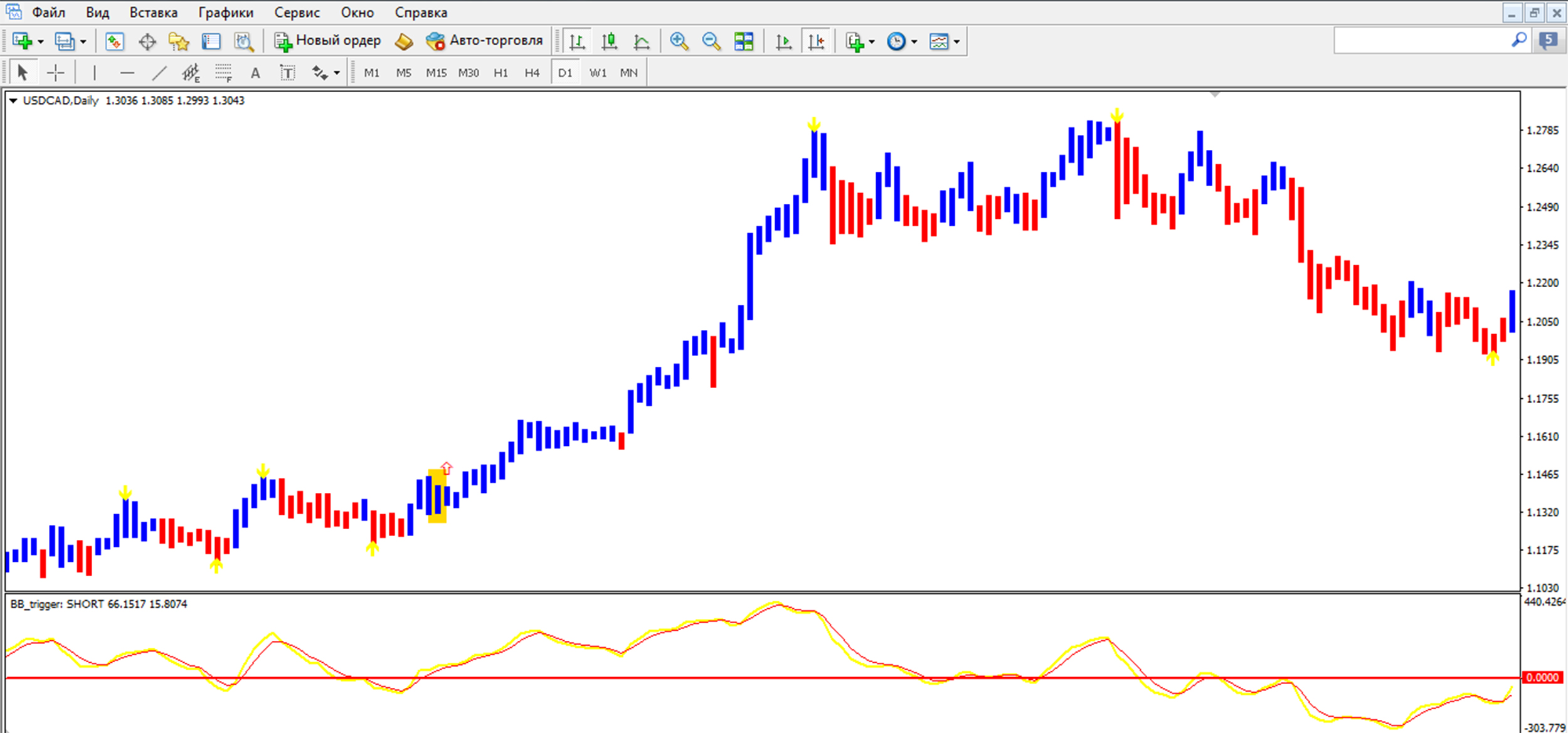The height and width of the screenshot is (733, 1568).
Task: Open the Окно menu
Action: [x=358, y=12]
